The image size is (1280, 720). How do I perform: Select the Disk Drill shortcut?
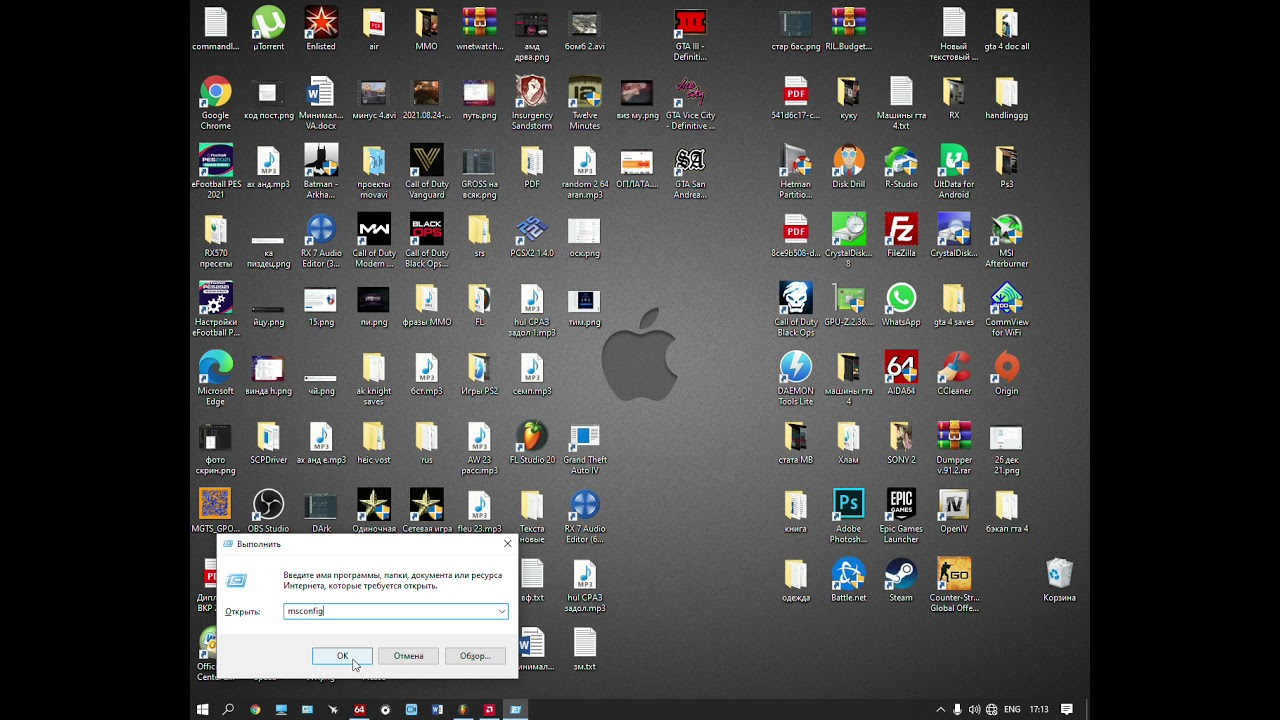[848, 167]
